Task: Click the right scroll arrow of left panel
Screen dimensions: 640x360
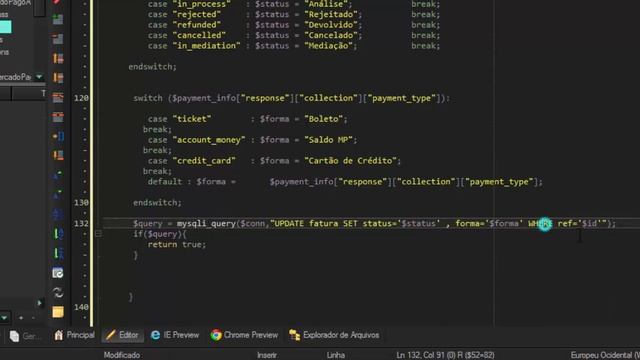Action: [x=40, y=303]
